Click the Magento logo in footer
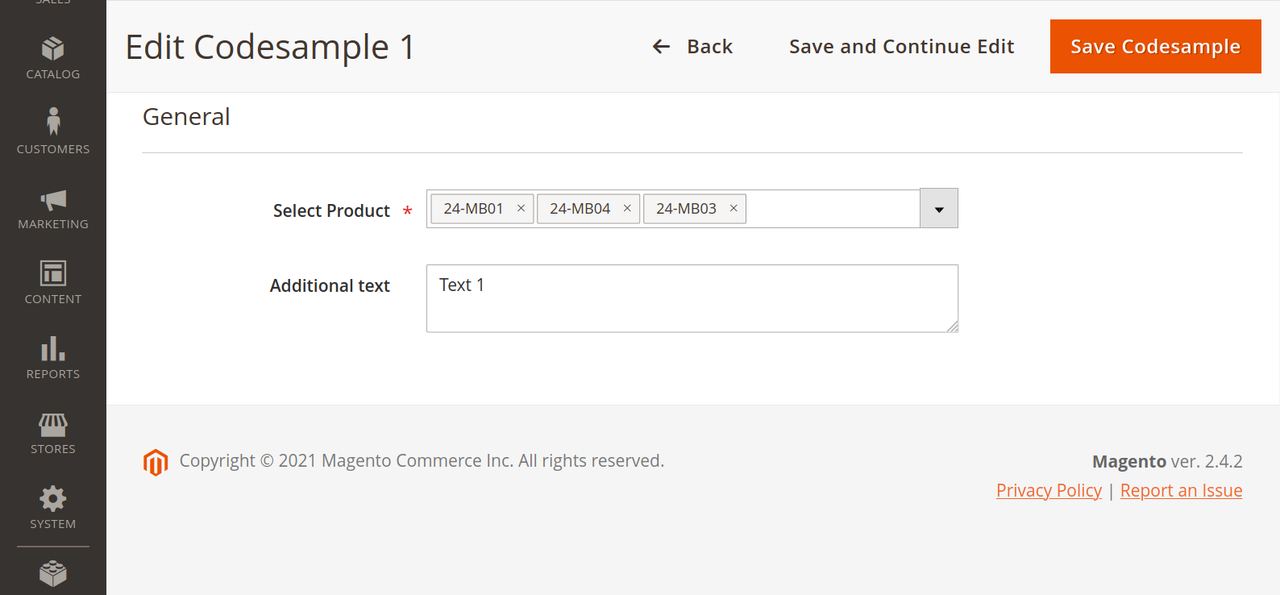This screenshot has height=595, width=1280. point(155,462)
